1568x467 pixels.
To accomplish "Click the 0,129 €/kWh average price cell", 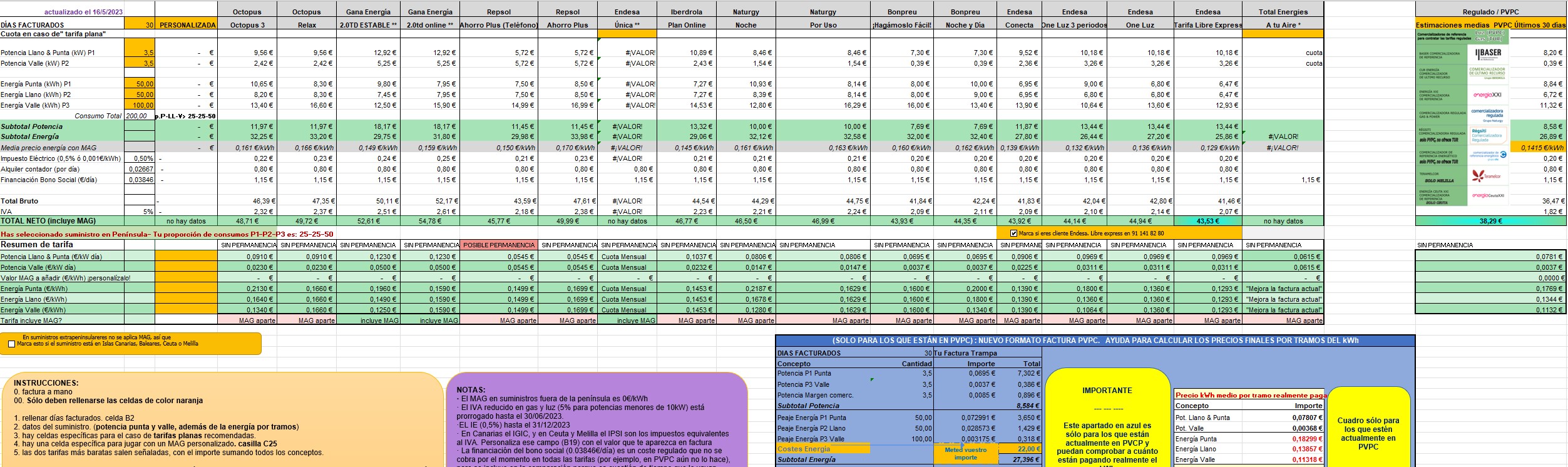I will [x=1207, y=148].
